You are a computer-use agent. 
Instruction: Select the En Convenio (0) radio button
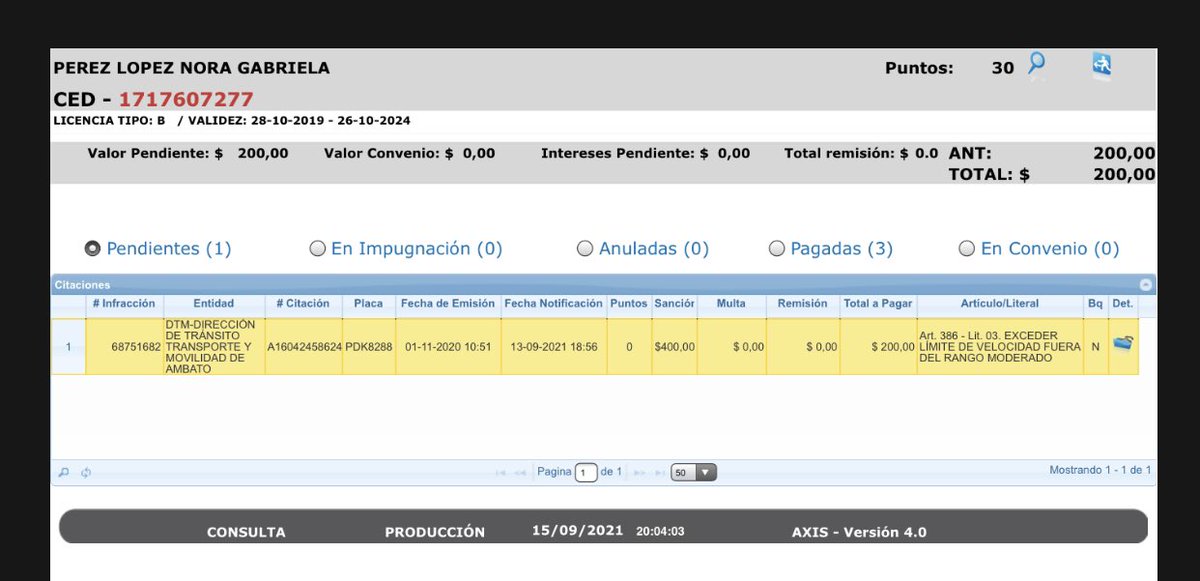click(x=967, y=248)
